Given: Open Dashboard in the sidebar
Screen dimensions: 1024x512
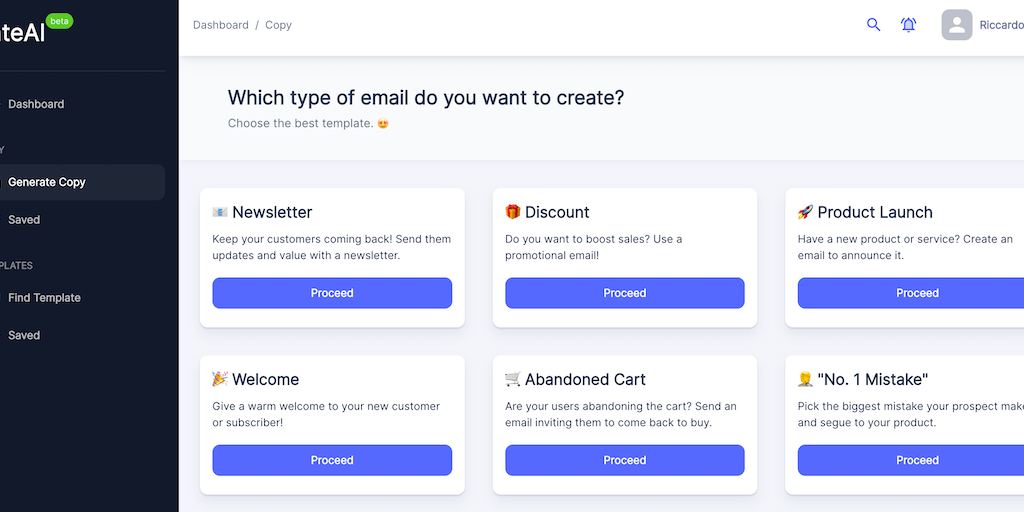Looking at the screenshot, I should [36, 104].
